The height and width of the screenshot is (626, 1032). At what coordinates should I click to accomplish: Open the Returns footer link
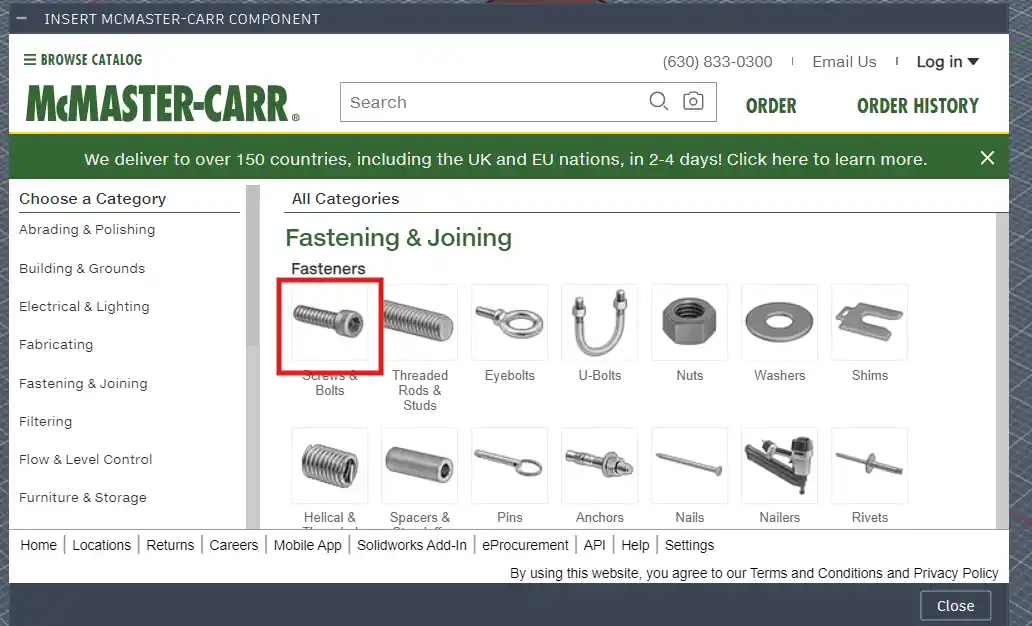(x=170, y=545)
